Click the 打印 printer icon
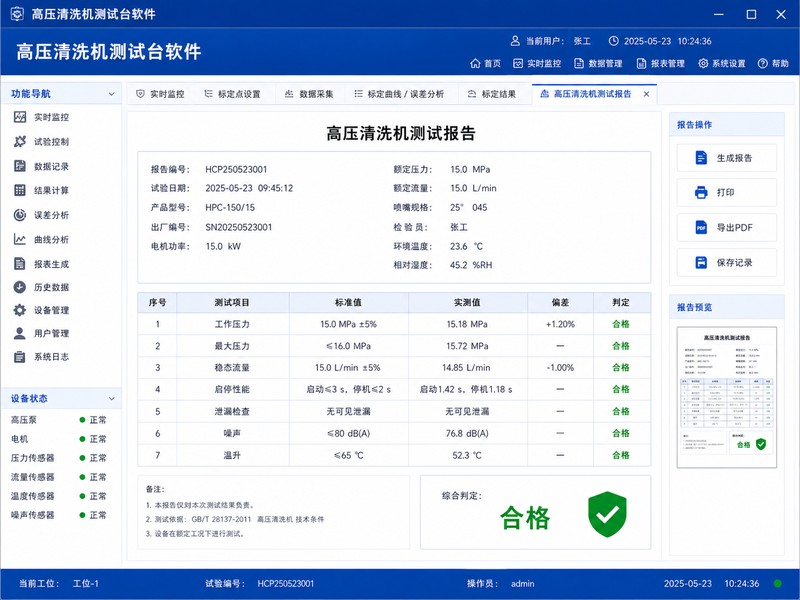800x600 pixels. click(x=702, y=192)
